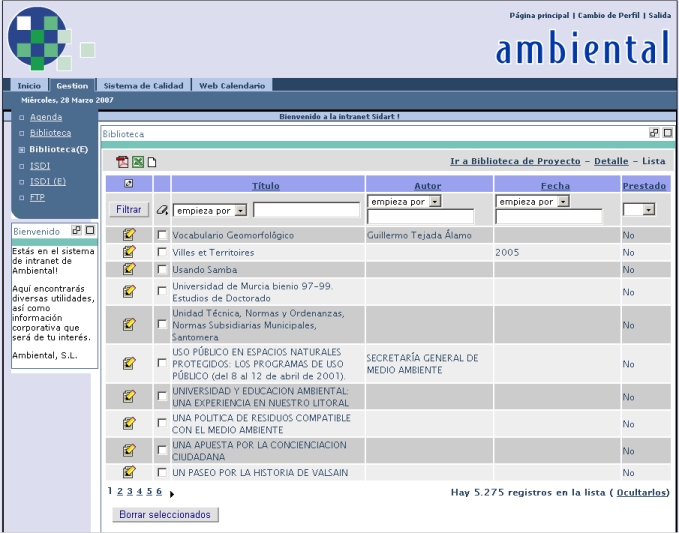Open Autor filter 'empieza por' dropdown
Image resolution: width=679 pixels, height=533 pixels.
(x=404, y=201)
